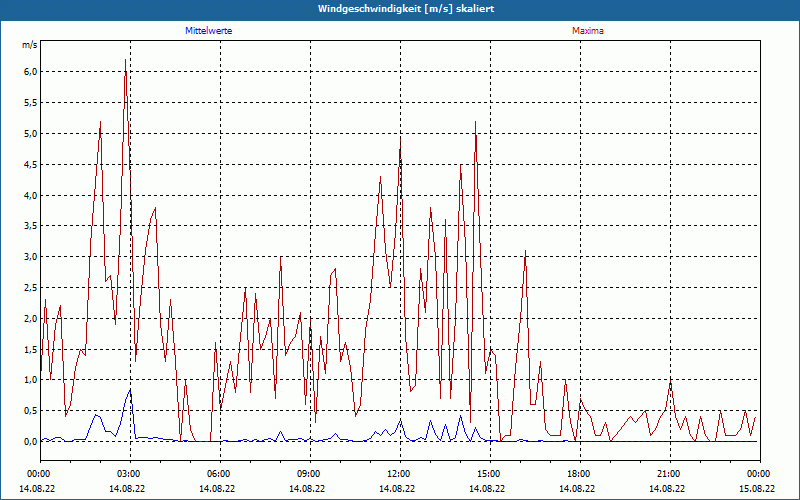
Task: Click the 21:00 time axis label
Action: pyautogui.click(x=667, y=474)
